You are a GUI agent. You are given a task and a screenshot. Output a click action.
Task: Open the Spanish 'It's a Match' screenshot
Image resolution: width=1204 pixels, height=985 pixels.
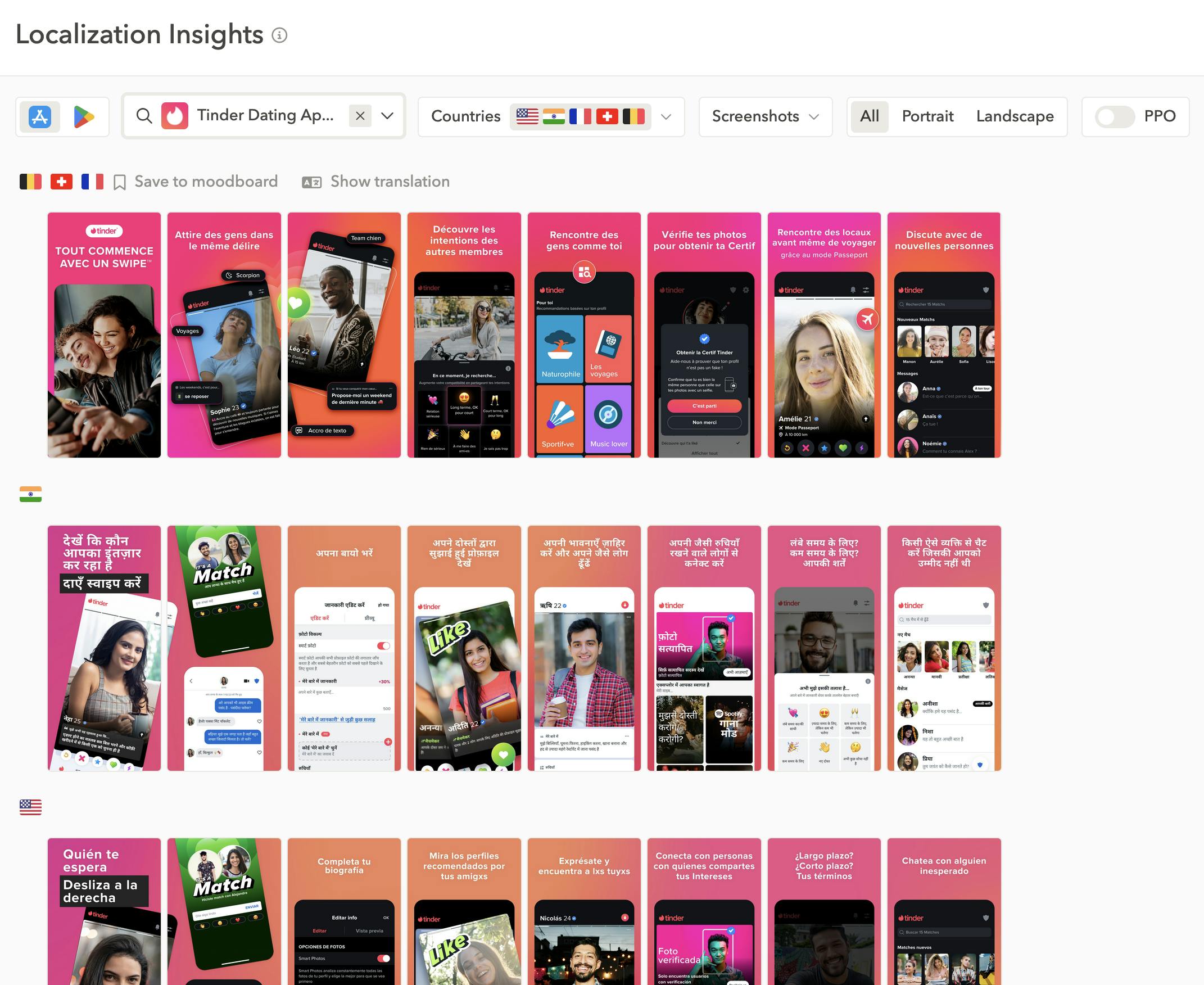[224, 911]
